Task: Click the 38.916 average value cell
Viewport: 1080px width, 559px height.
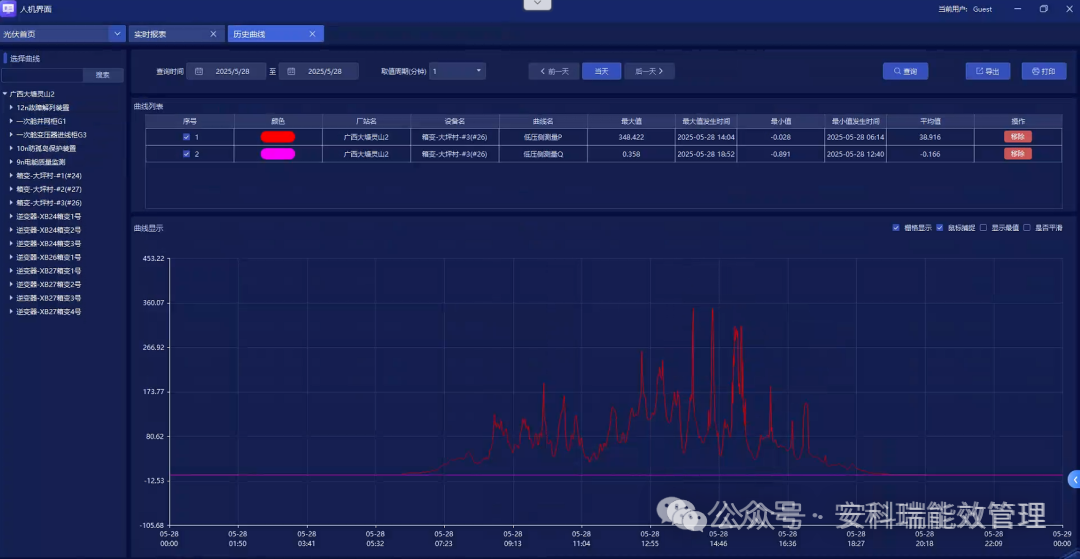Action: (930, 137)
